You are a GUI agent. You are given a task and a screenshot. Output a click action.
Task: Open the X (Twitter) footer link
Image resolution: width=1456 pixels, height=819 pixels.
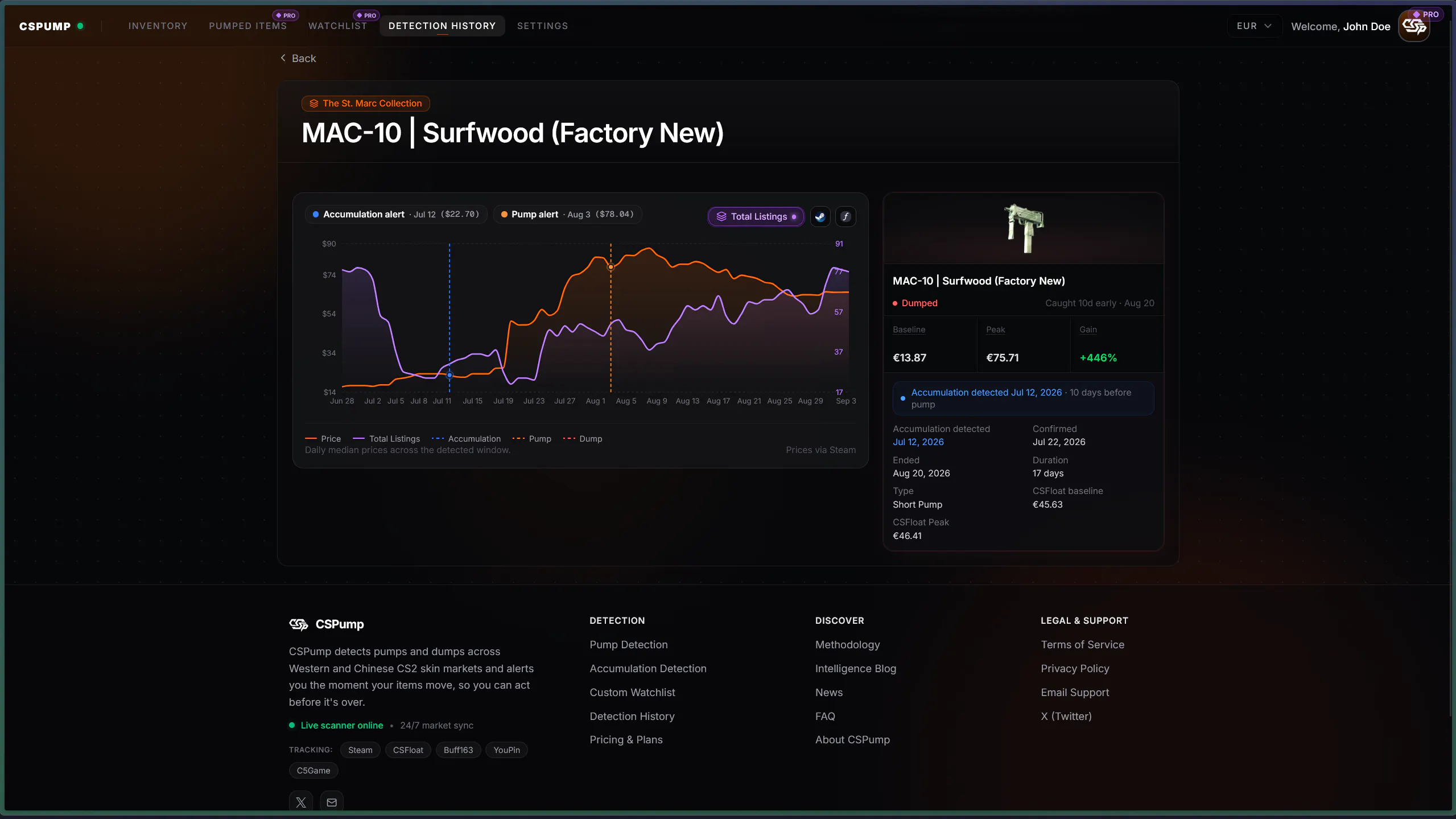coord(1066,716)
